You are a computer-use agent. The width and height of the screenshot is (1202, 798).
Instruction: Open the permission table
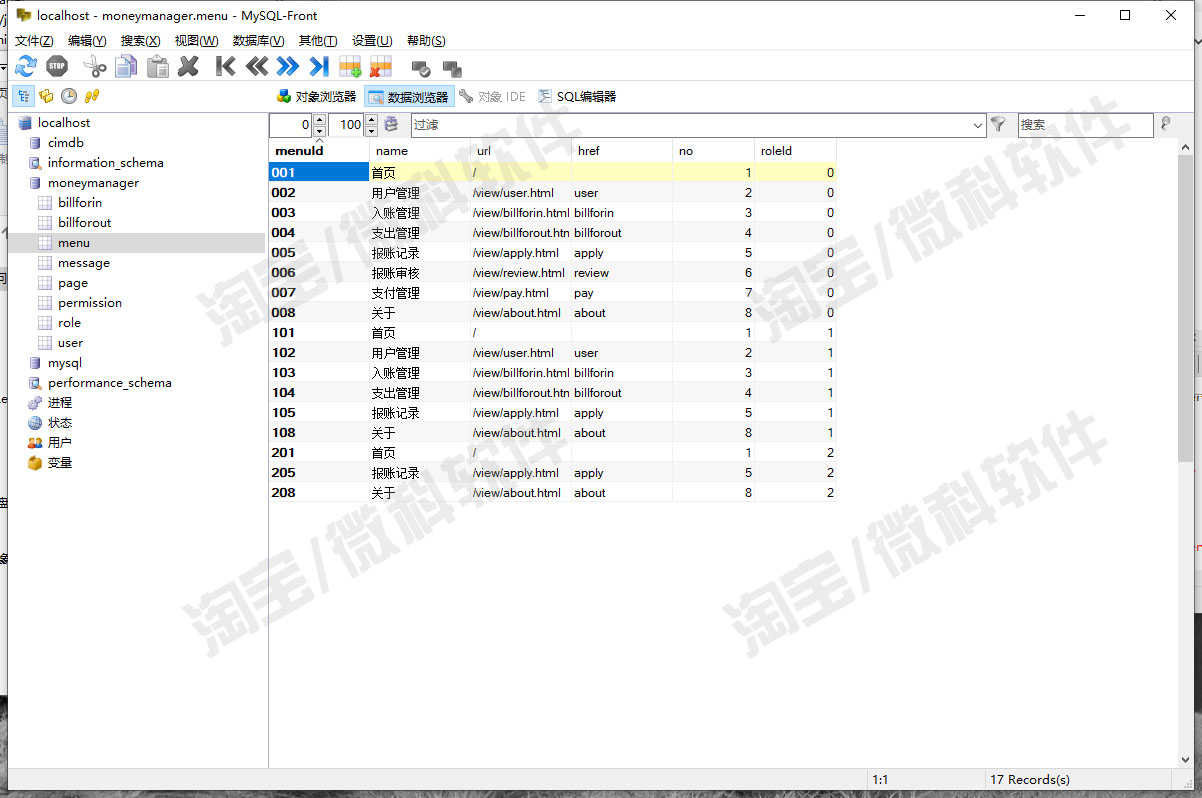[x=90, y=303]
